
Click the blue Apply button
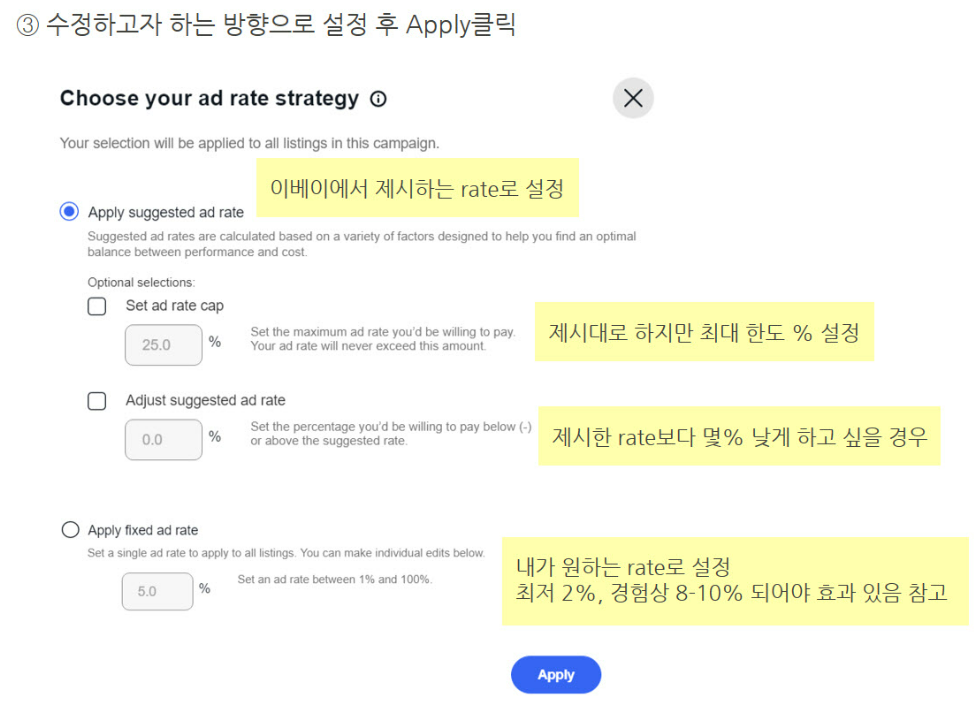(x=556, y=674)
